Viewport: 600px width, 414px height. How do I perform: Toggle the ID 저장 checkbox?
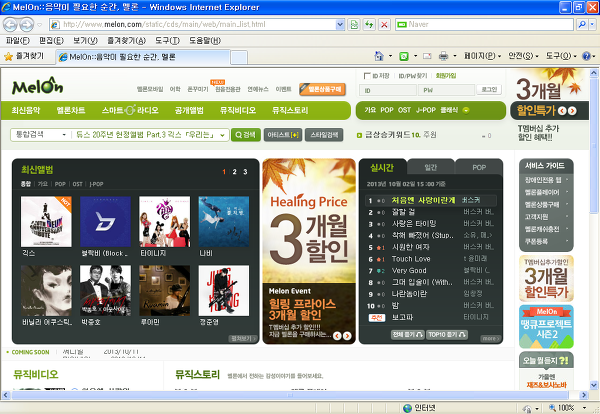click(367, 76)
